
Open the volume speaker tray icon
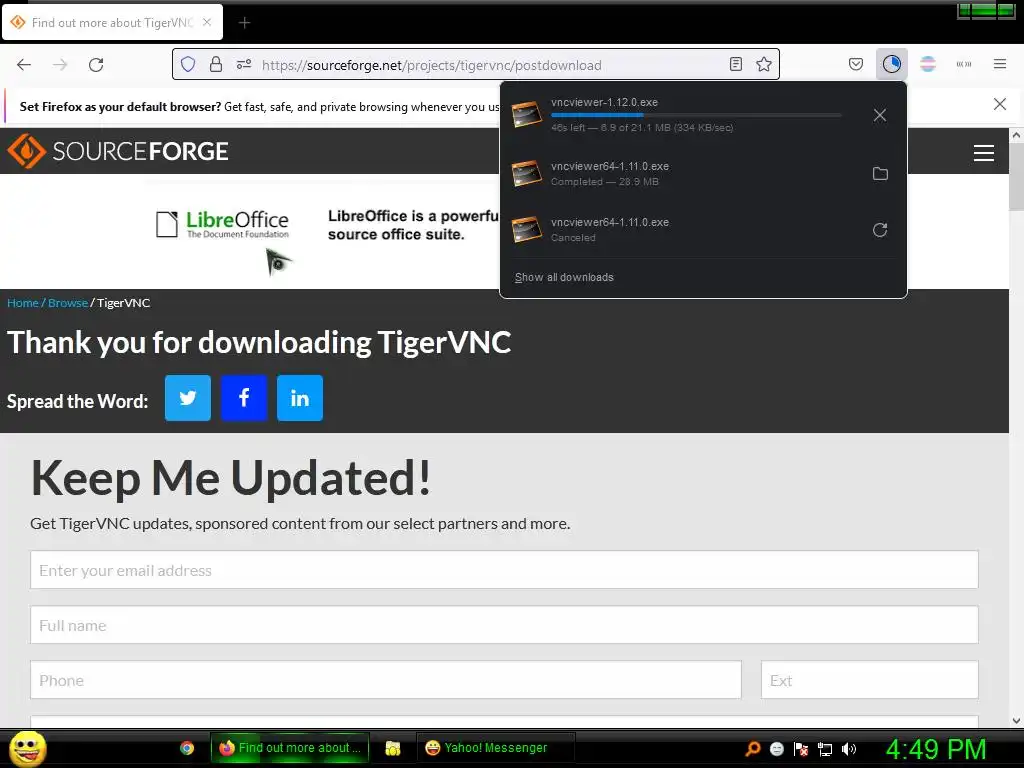(849, 749)
